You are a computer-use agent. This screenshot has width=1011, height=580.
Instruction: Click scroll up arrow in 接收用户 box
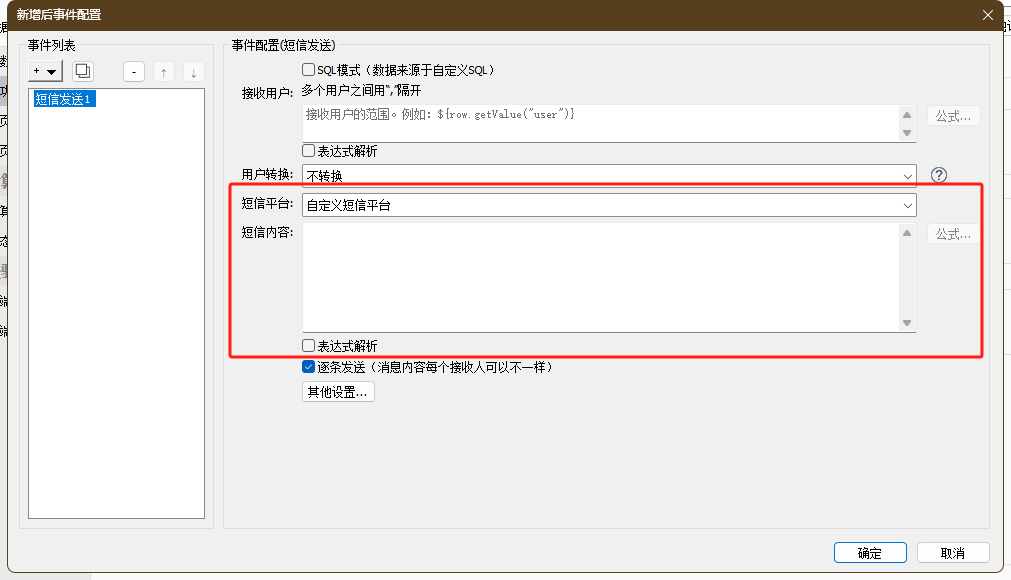[x=907, y=114]
